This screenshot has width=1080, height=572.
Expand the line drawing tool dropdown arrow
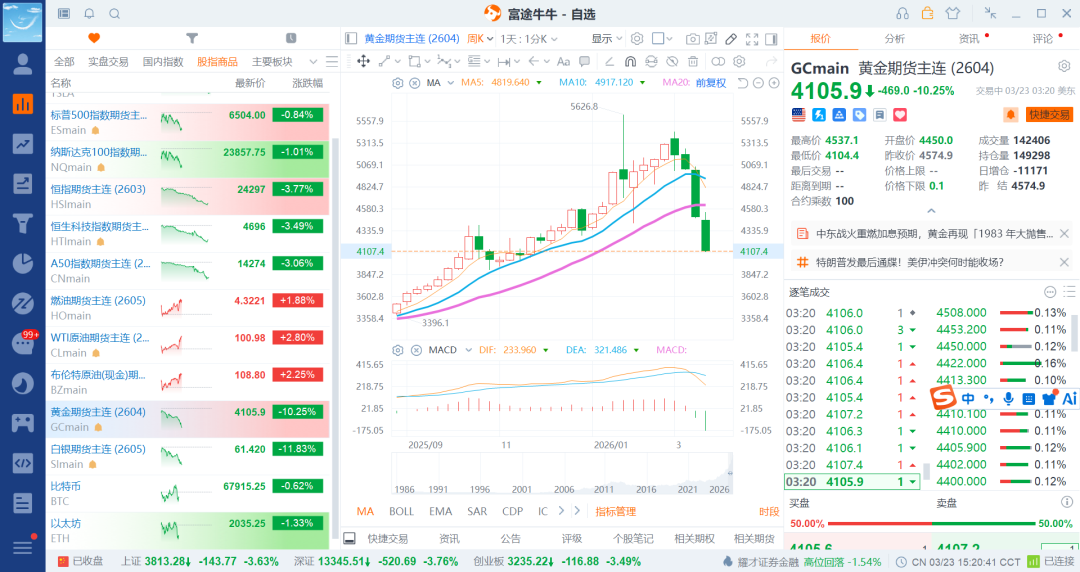pyautogui.click(x=397, y=62)
